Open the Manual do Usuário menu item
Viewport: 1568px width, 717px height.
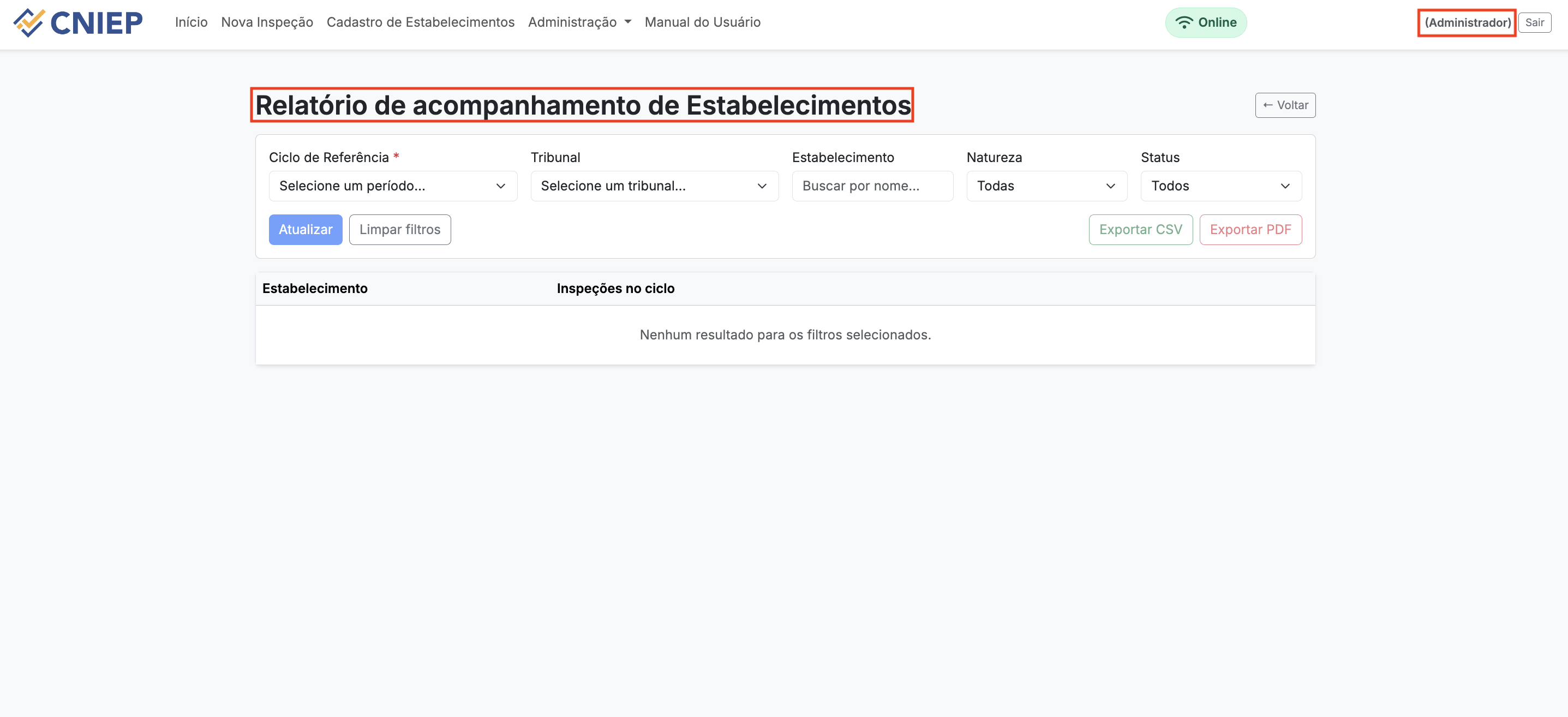point(702,22)
